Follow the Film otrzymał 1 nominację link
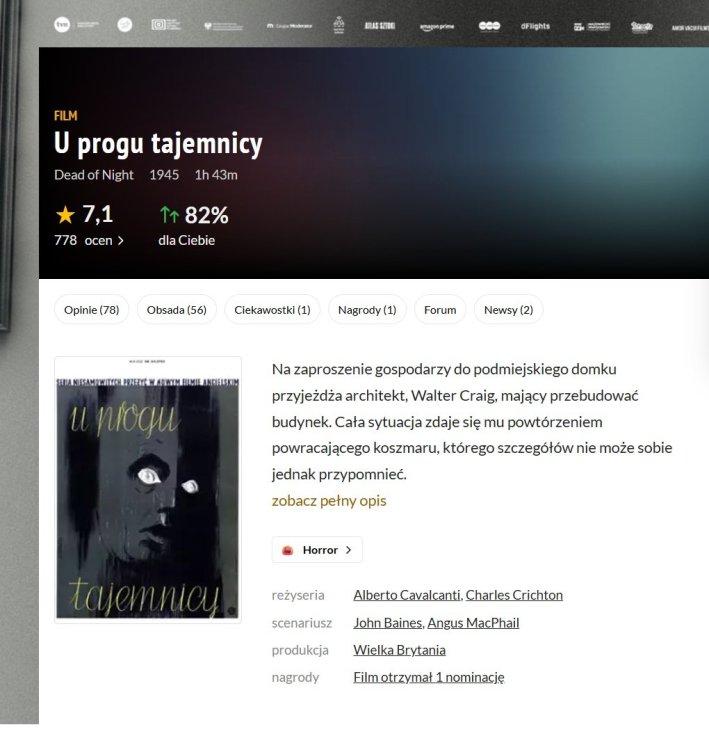Viewport: 709px width, 750px height. [428, 677]
